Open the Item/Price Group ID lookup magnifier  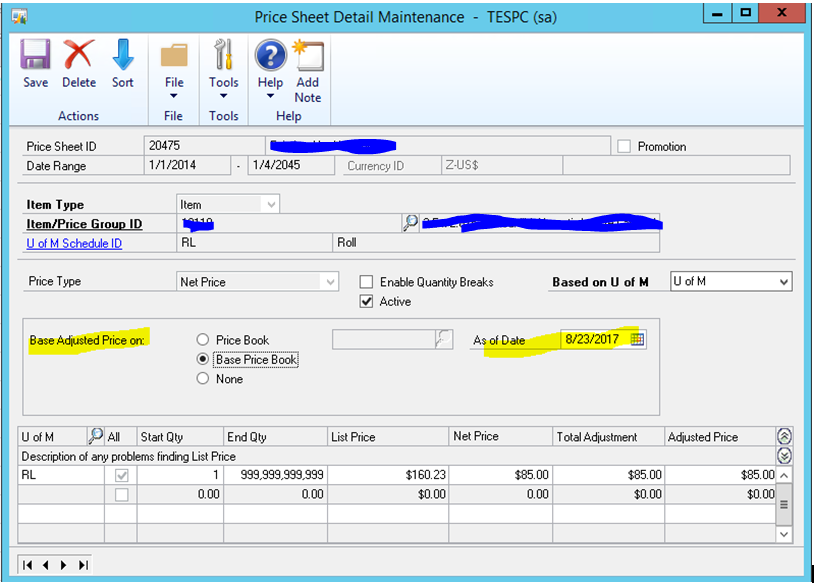410,223
